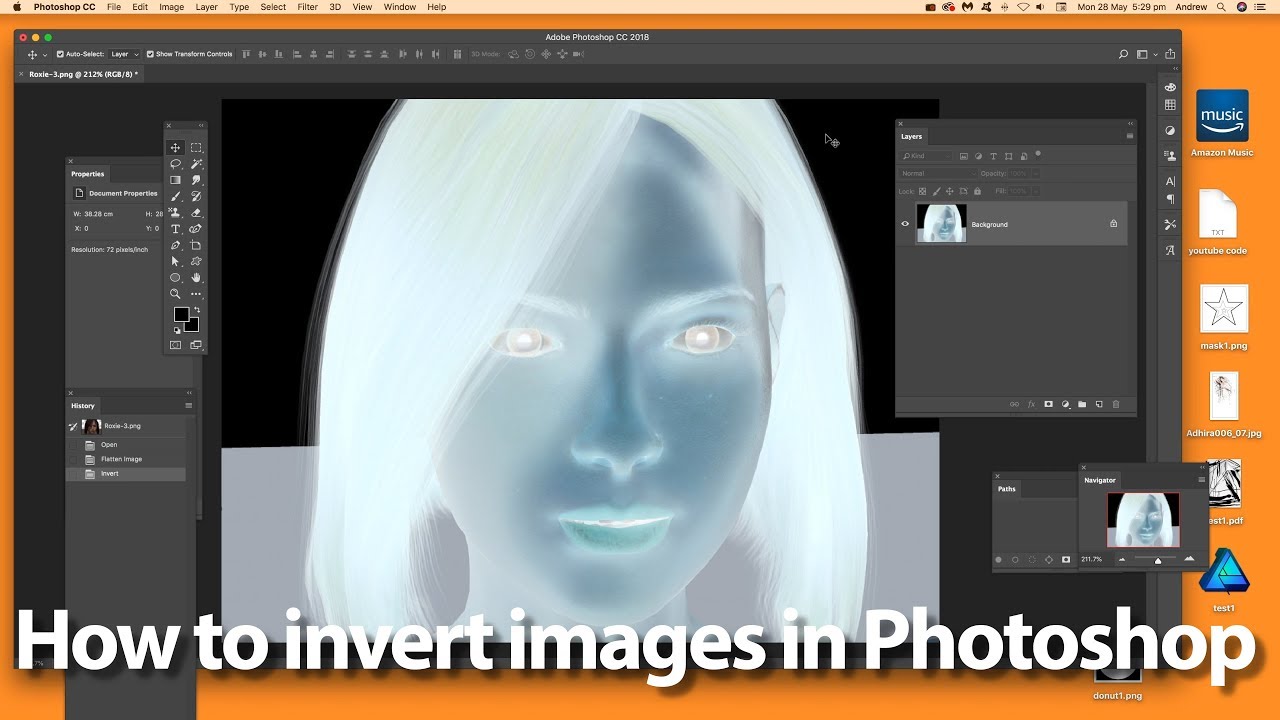Image resolution: width=1280 pixels, height=720 pixels.
Task: Change screen mode from toolbox
Action: click(x=196, y=345)
